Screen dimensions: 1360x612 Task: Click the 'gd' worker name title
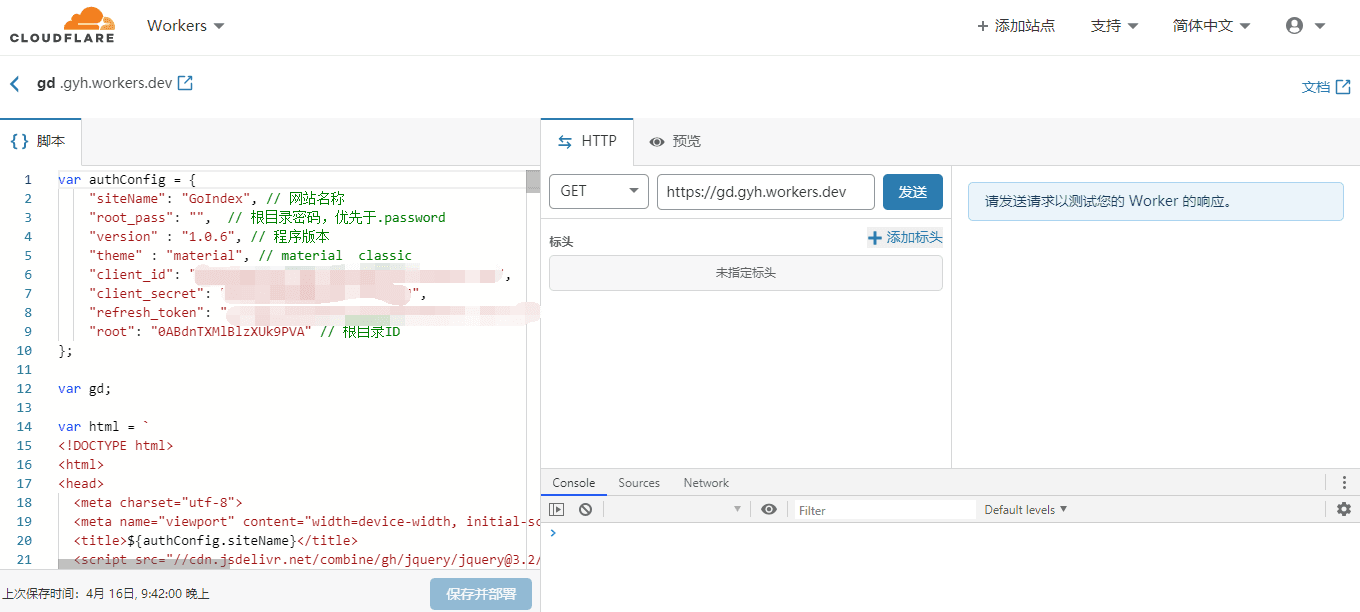pos(46,83)
